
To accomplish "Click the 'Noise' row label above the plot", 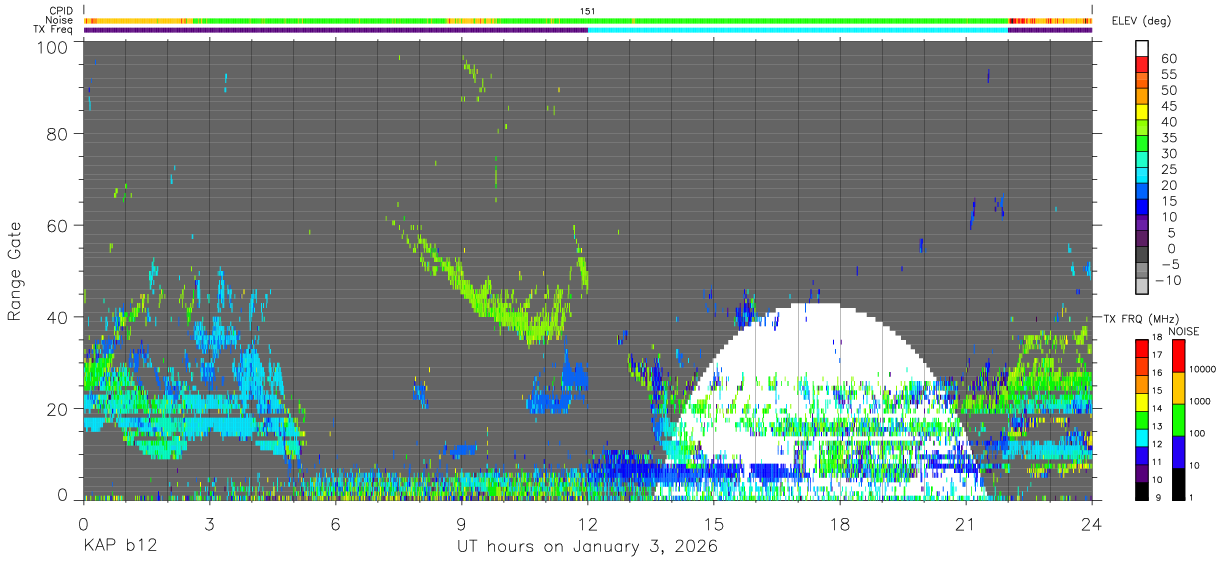I will click(x=59, y=20).
